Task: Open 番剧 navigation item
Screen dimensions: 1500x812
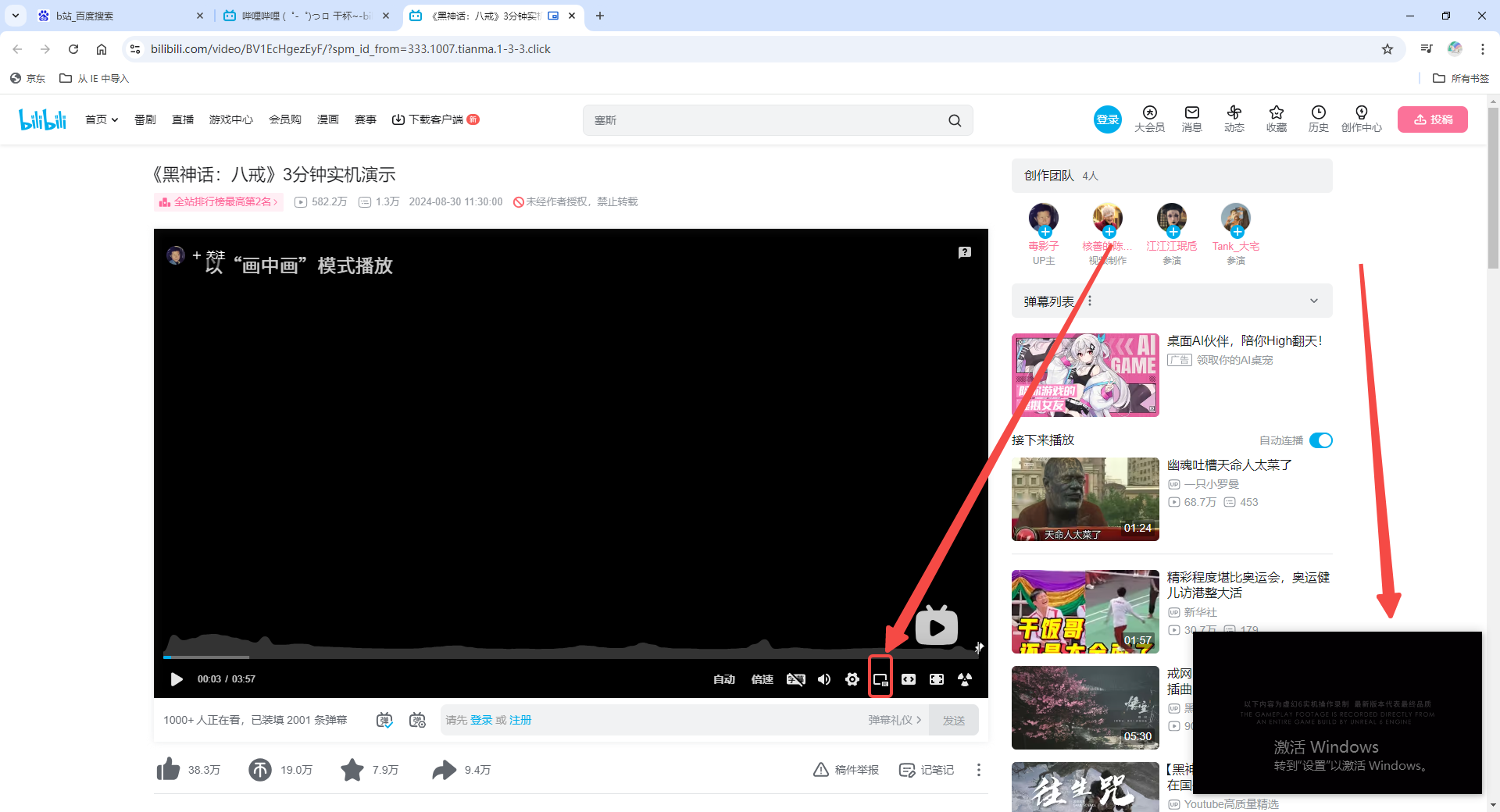Action: click(x=145, y=119)
